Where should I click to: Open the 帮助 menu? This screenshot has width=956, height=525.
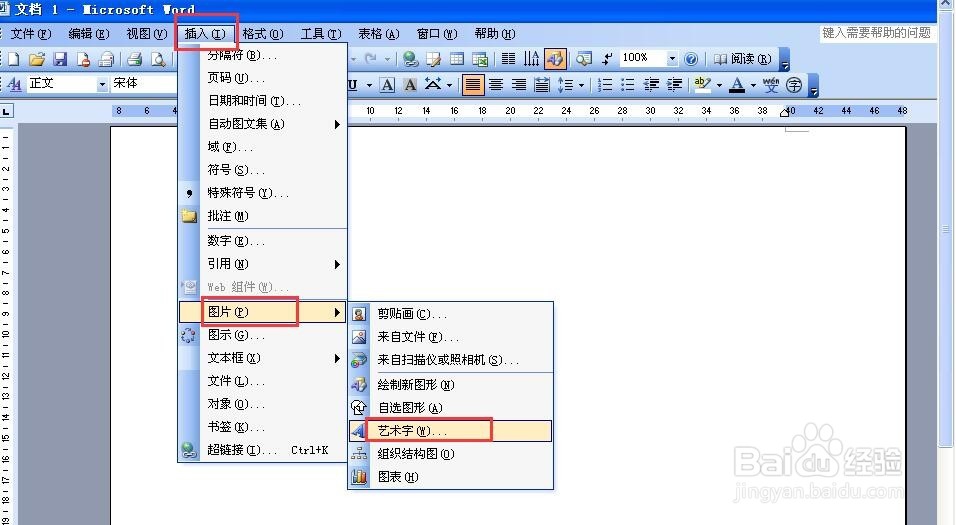pyautogui.click(x=495, y=34)
